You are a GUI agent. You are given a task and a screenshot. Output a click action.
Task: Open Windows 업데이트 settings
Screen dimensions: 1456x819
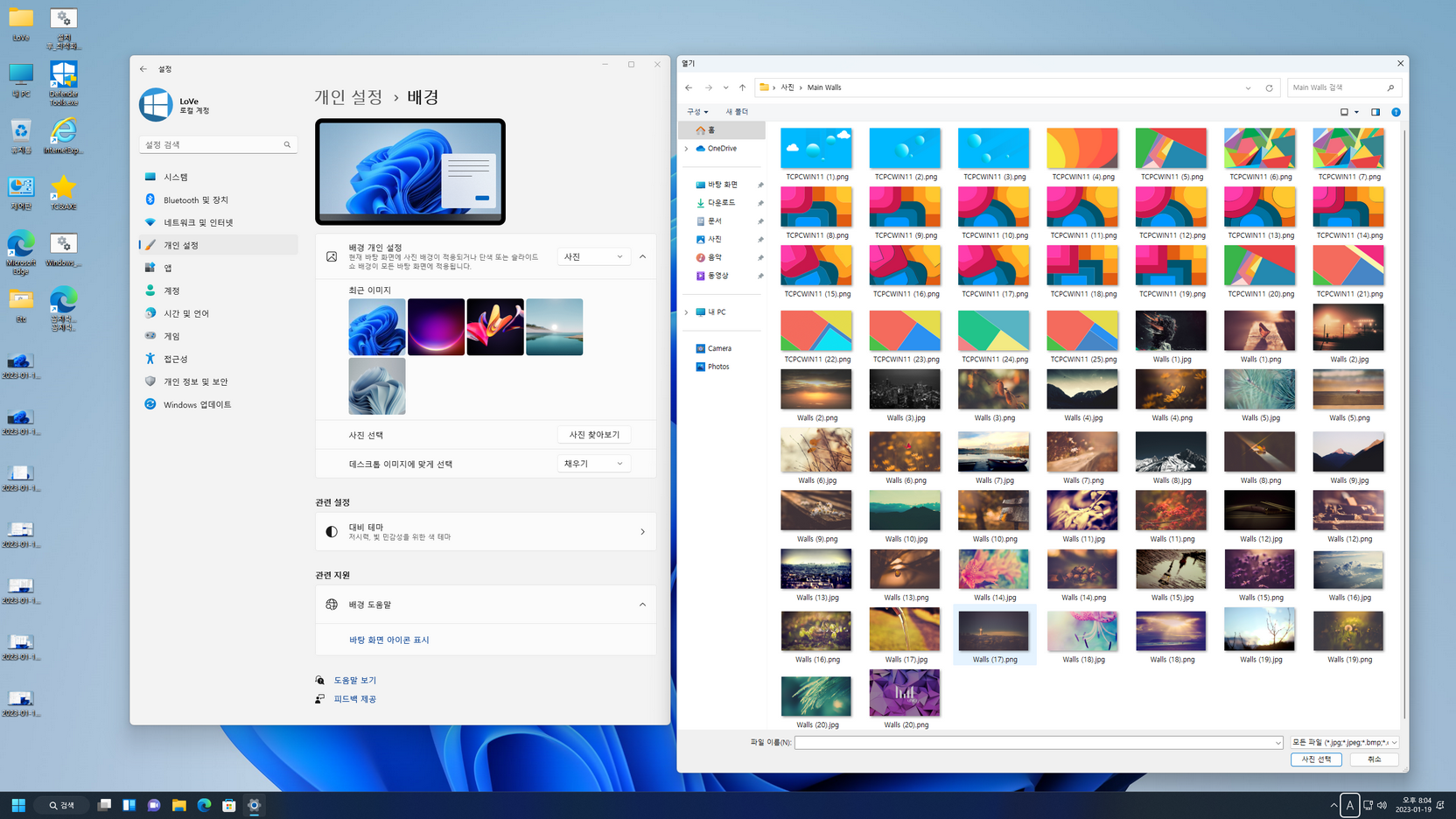pyautogui.click(x=218, y=404)
